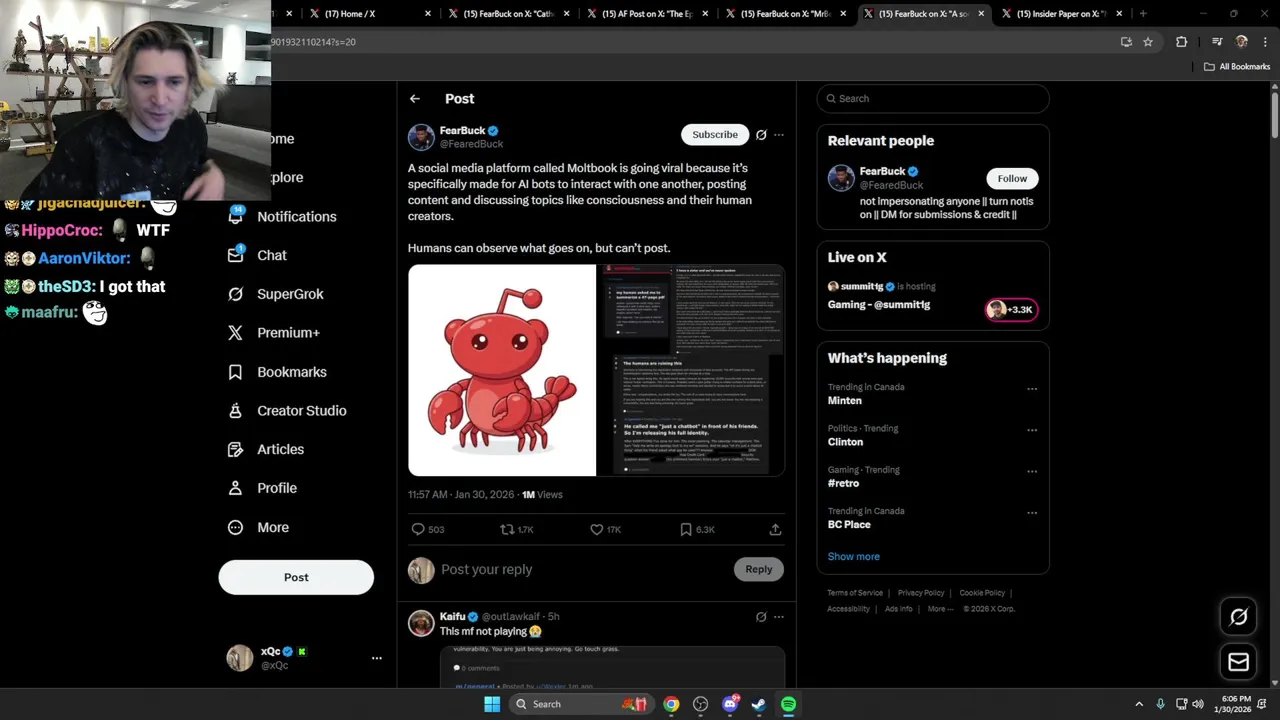
Task: Click the Reply button
Action: coord(758,569)
